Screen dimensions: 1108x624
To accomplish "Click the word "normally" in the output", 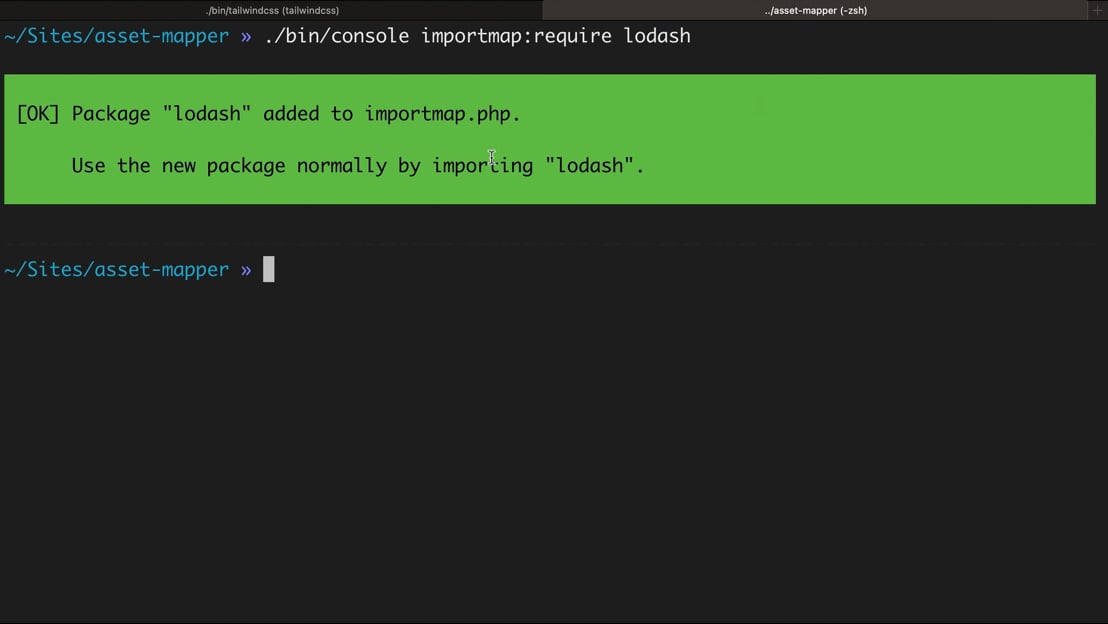I will pyautogui.click(x=341, y=165).
